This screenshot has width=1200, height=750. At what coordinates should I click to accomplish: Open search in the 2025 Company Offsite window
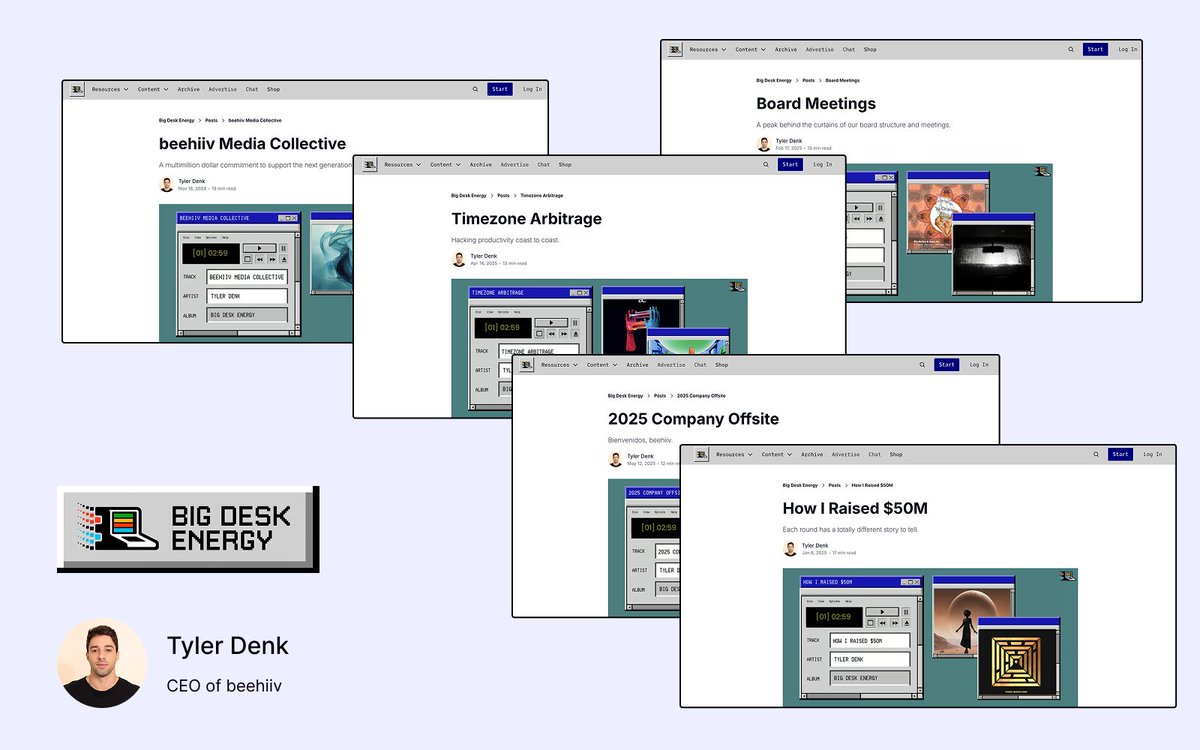point(922,365)
